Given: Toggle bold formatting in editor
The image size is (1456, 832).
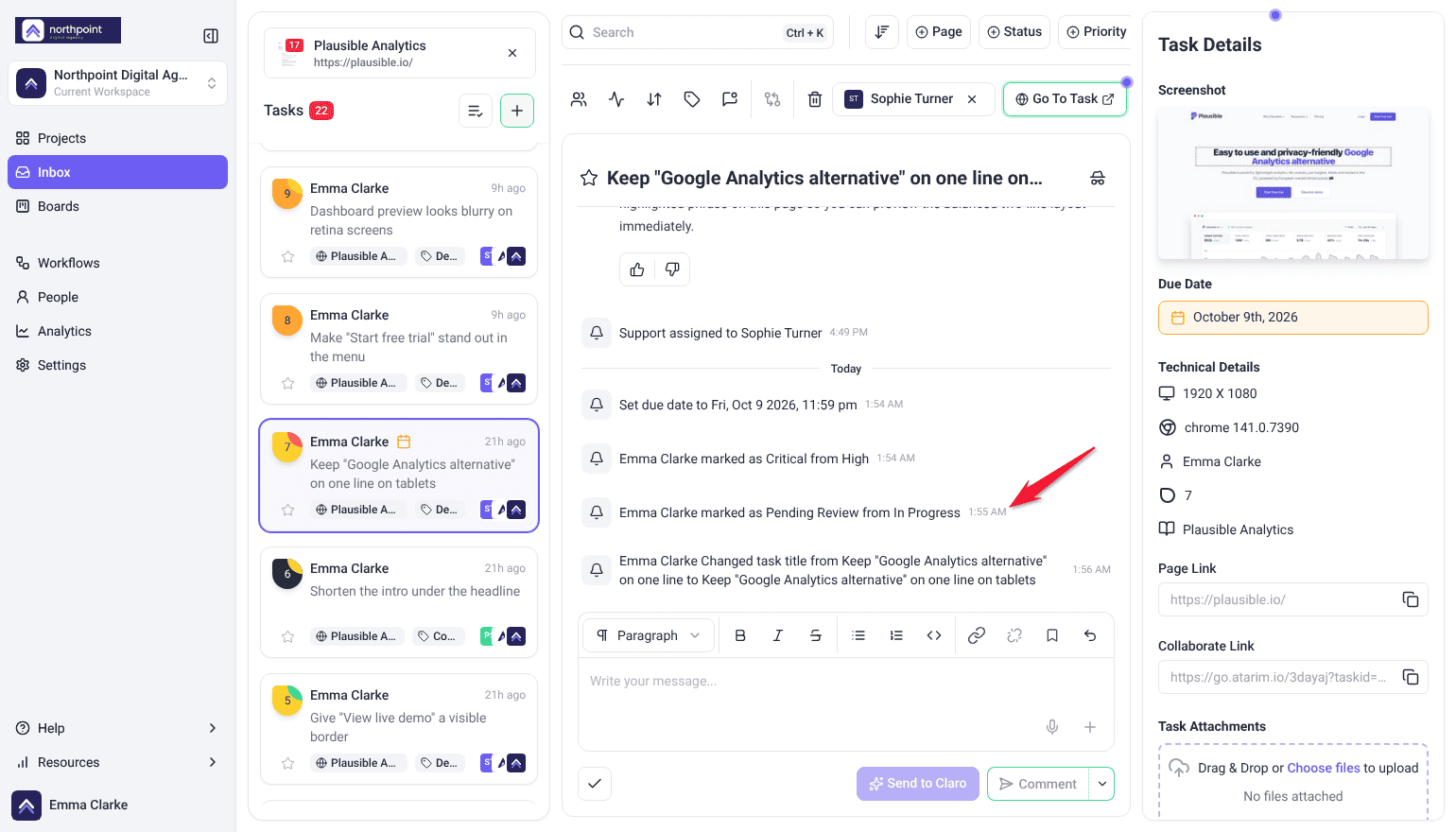Looking at the screenshot, I should (x=740, y=635).
